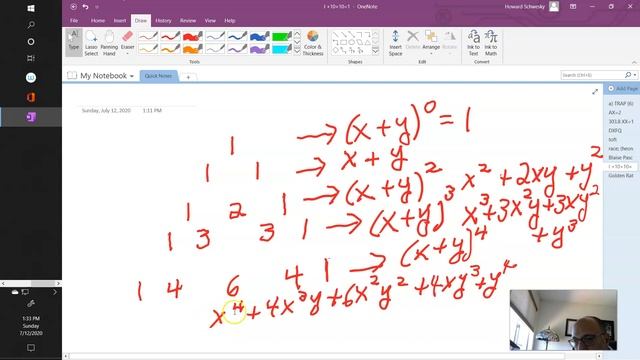Click the Howard Schwesky account name
This screenshot has width=640, height=360.
click(524, 7)
